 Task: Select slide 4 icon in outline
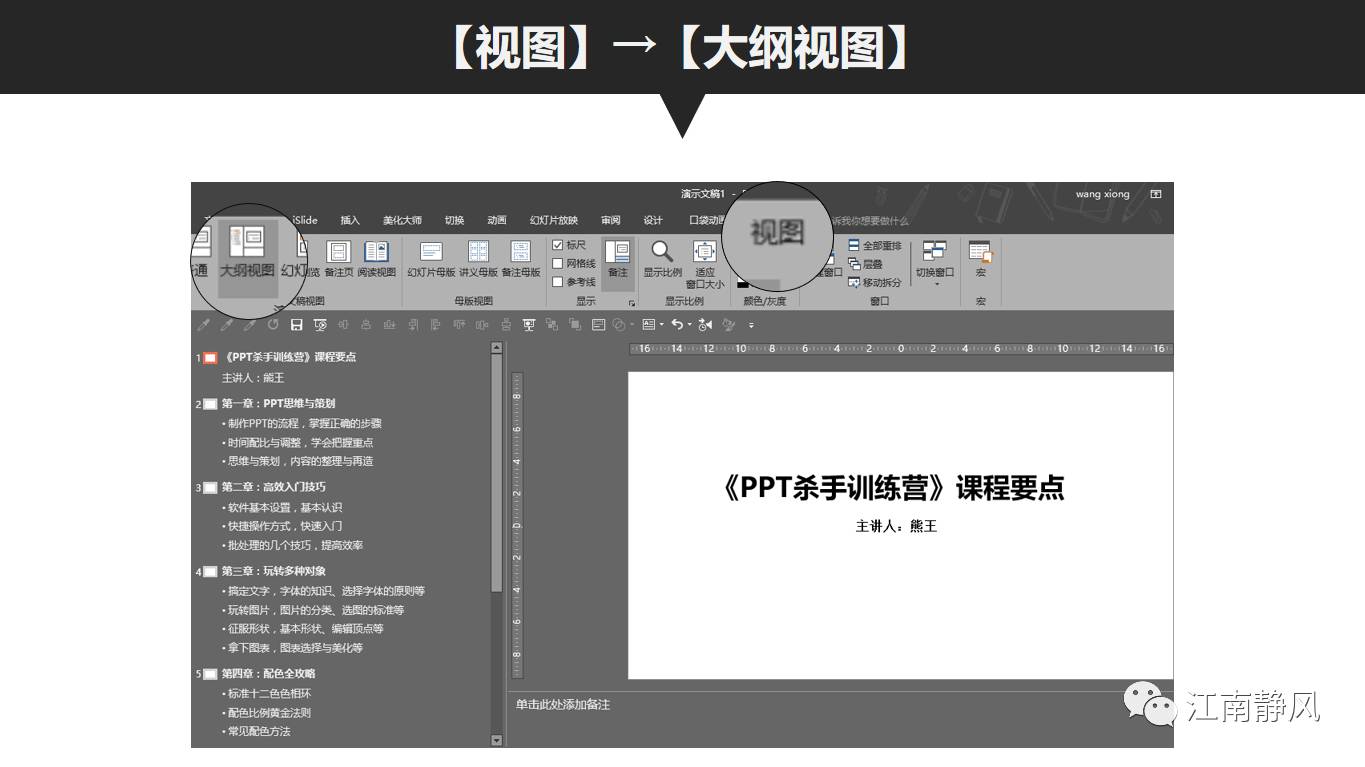(210, 572)
